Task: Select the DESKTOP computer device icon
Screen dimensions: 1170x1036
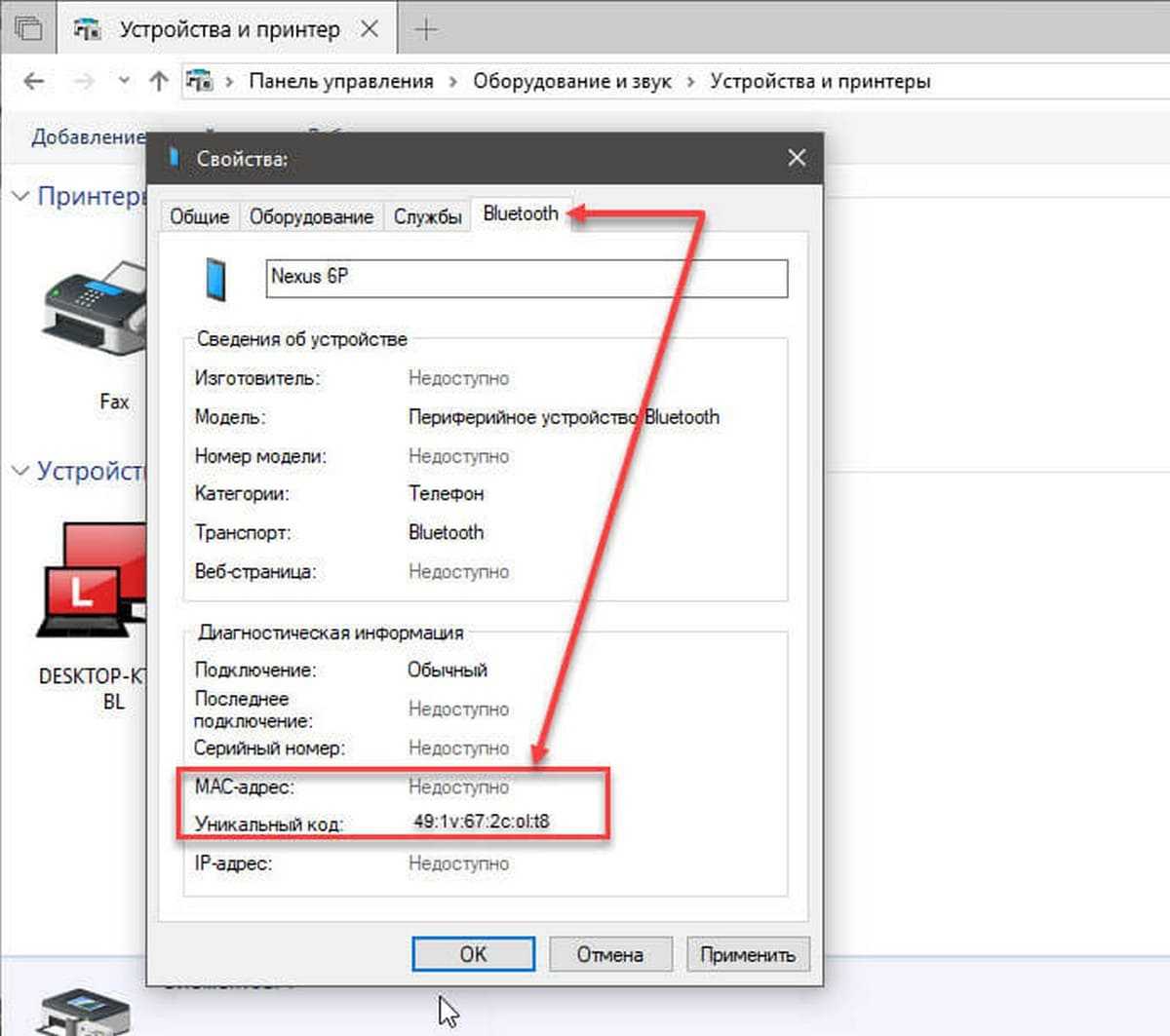Action: (93, 580)
